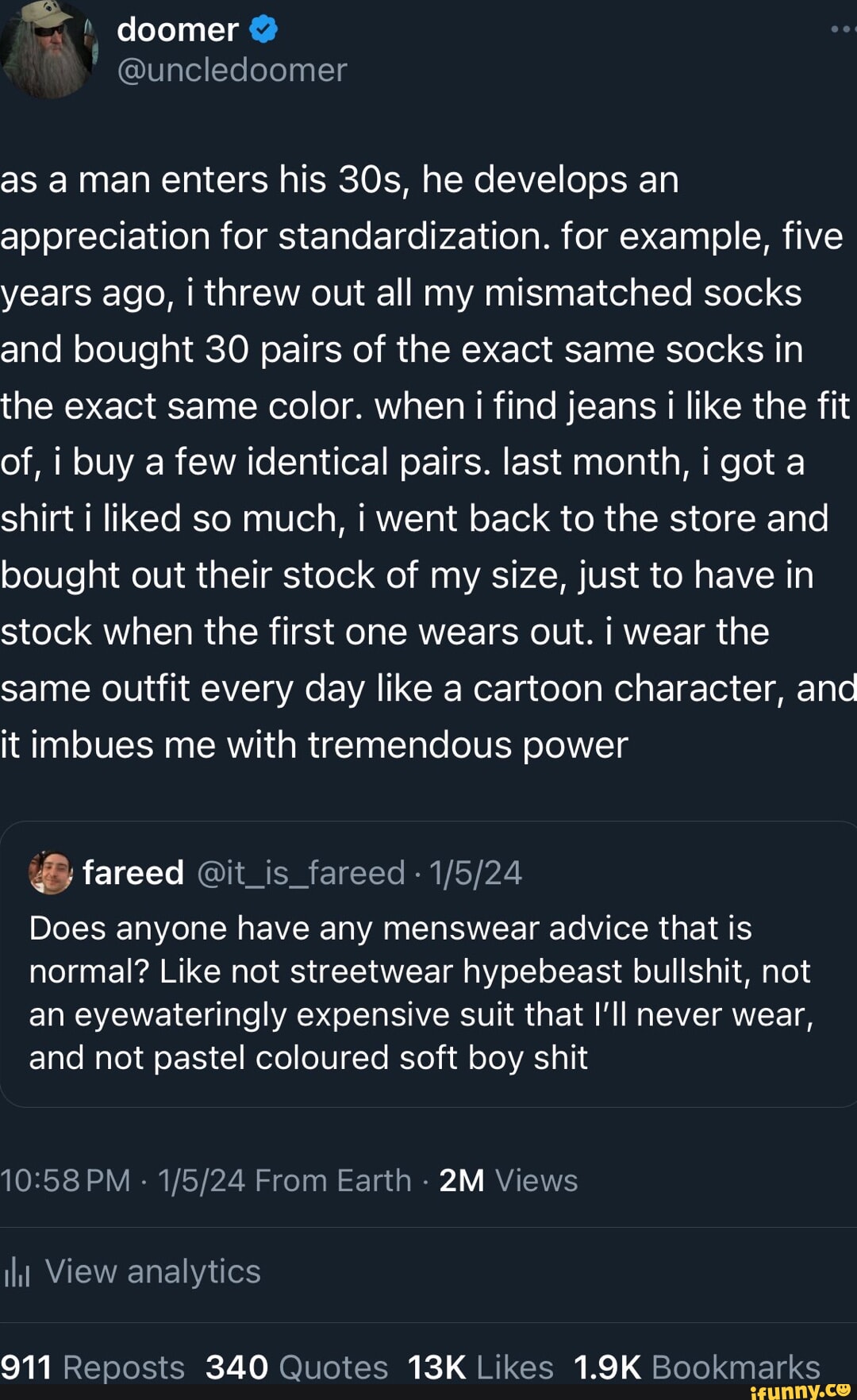View the 13K Likes list
Image resolution: width=857 pixels, height=1400 pixels.
click(480, 1367)
